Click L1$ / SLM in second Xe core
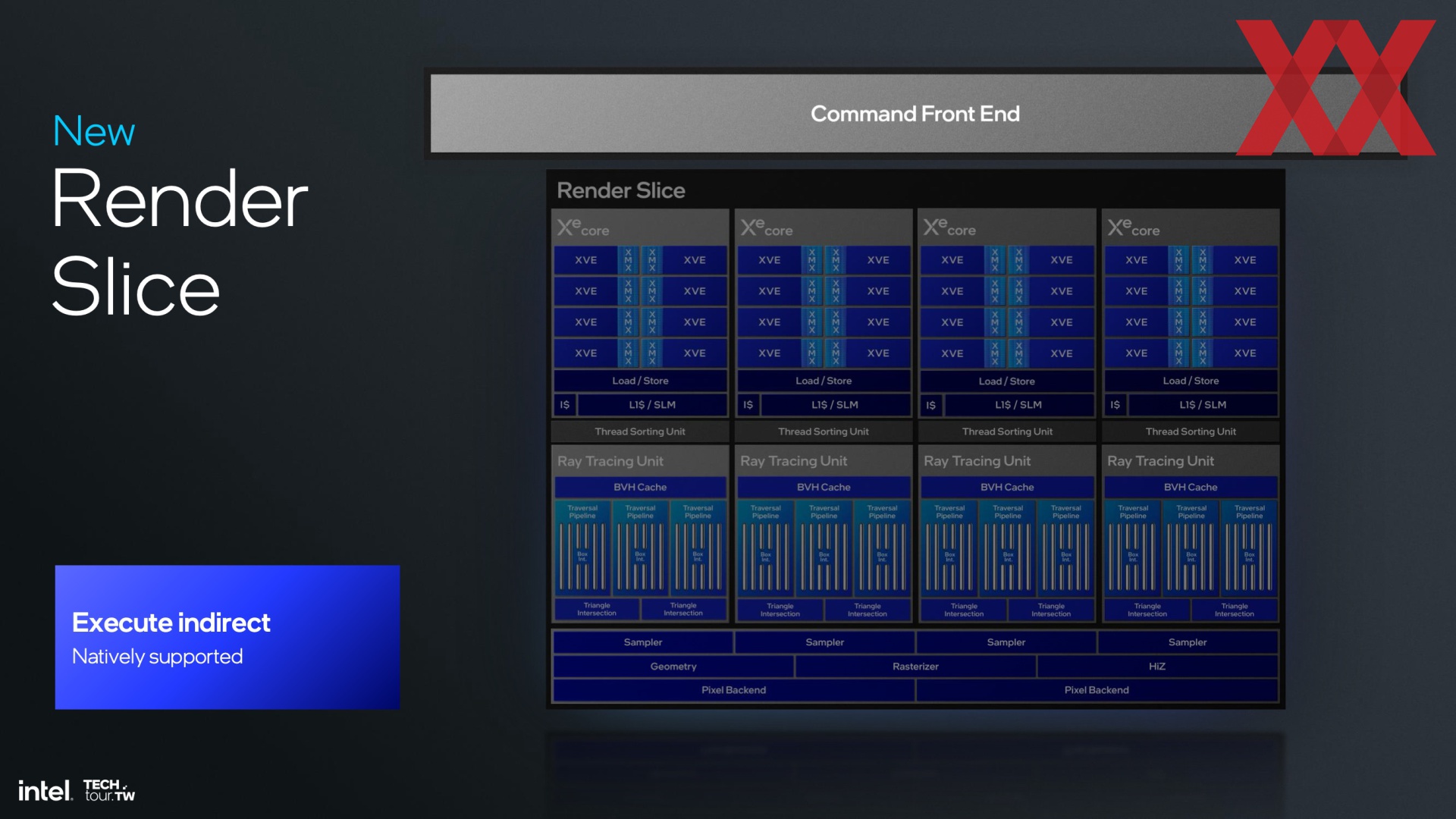 click(x=835, y=405)
